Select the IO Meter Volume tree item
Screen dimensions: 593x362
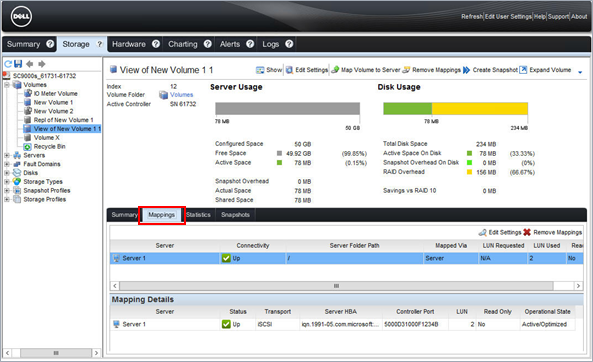click(x=55, y=93)
